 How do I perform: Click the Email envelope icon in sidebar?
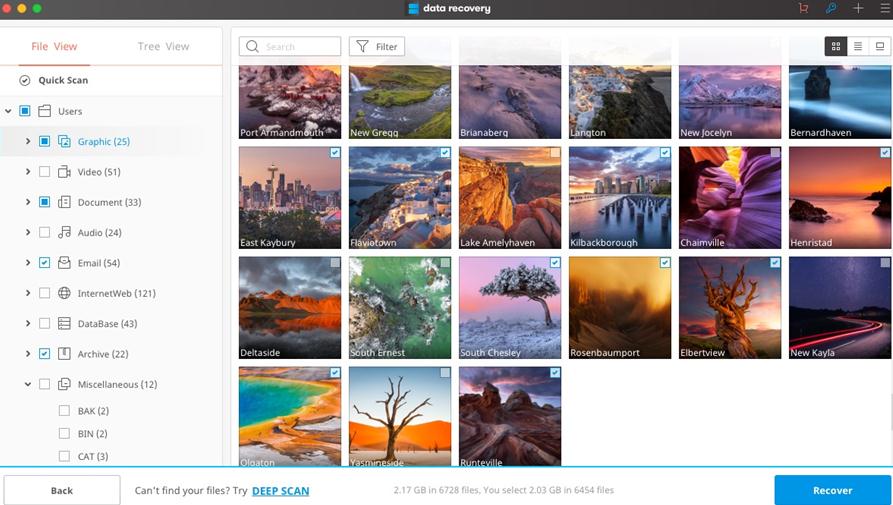pos(64,263)
